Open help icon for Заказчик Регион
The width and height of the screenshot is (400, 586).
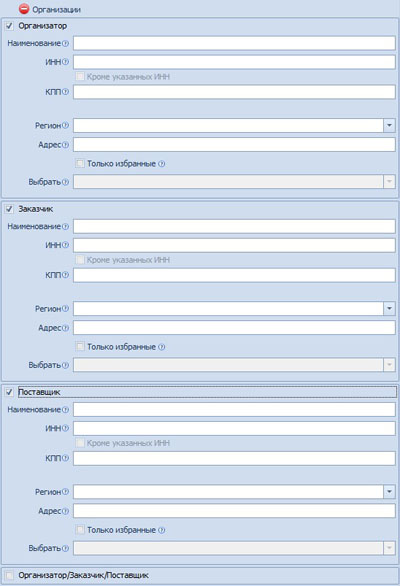tap(65, 309)
